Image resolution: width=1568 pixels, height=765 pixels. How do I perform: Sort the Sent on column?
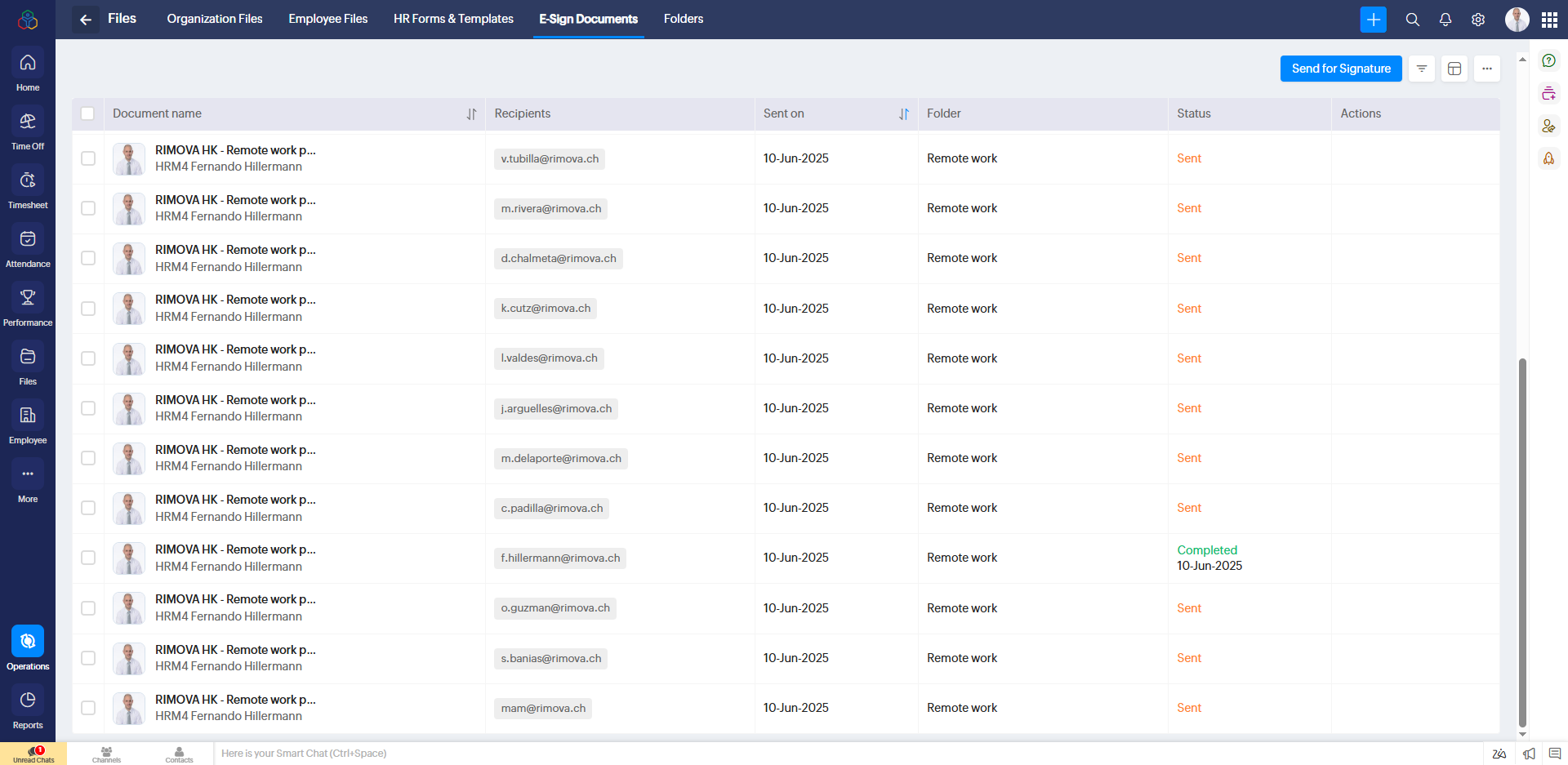click(904, 114)
